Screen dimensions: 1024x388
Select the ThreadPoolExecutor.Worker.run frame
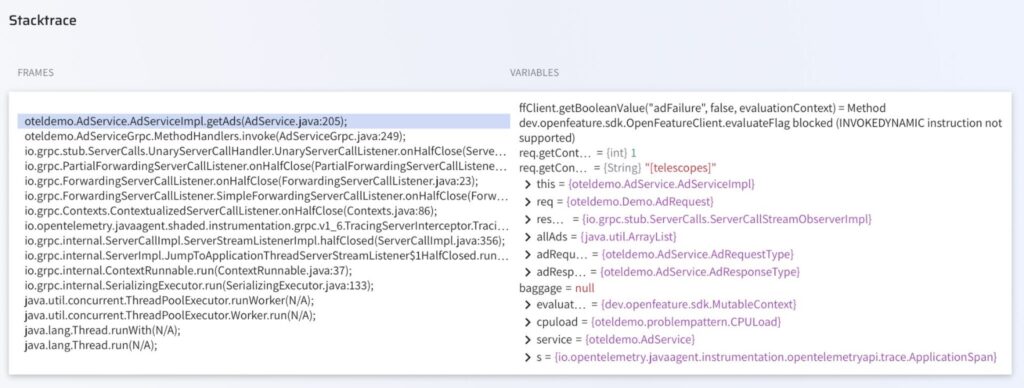pyautogui.click(x=264, y=316)
